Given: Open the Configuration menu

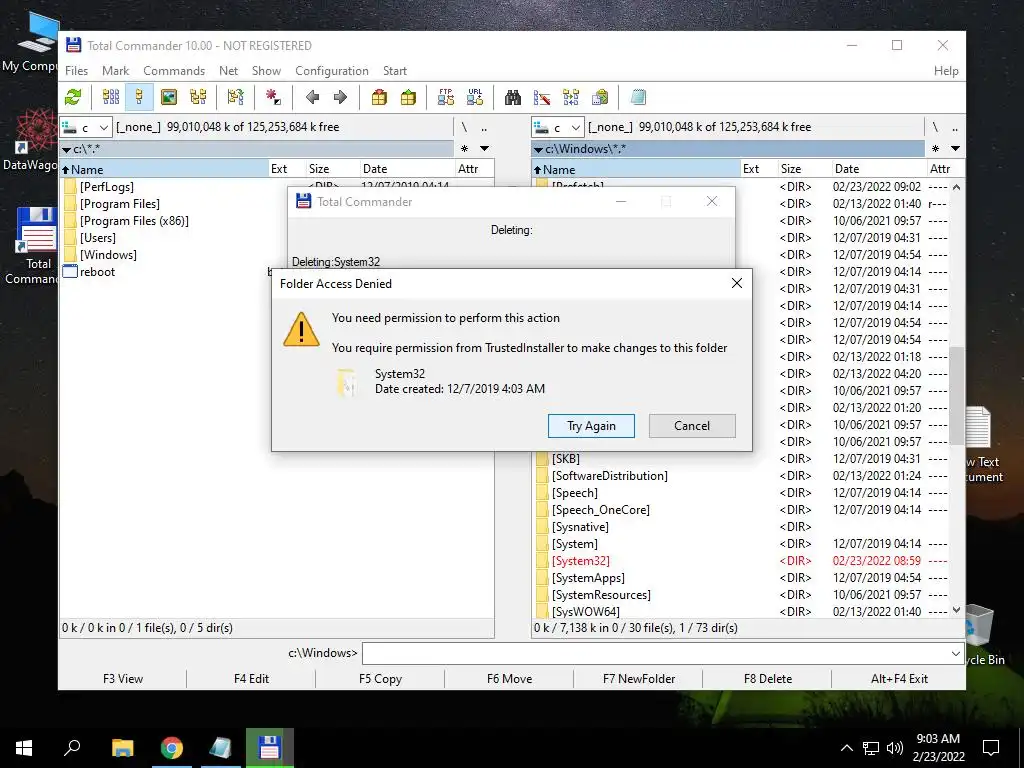Looking at the screenshot, I should pos(332,71).
